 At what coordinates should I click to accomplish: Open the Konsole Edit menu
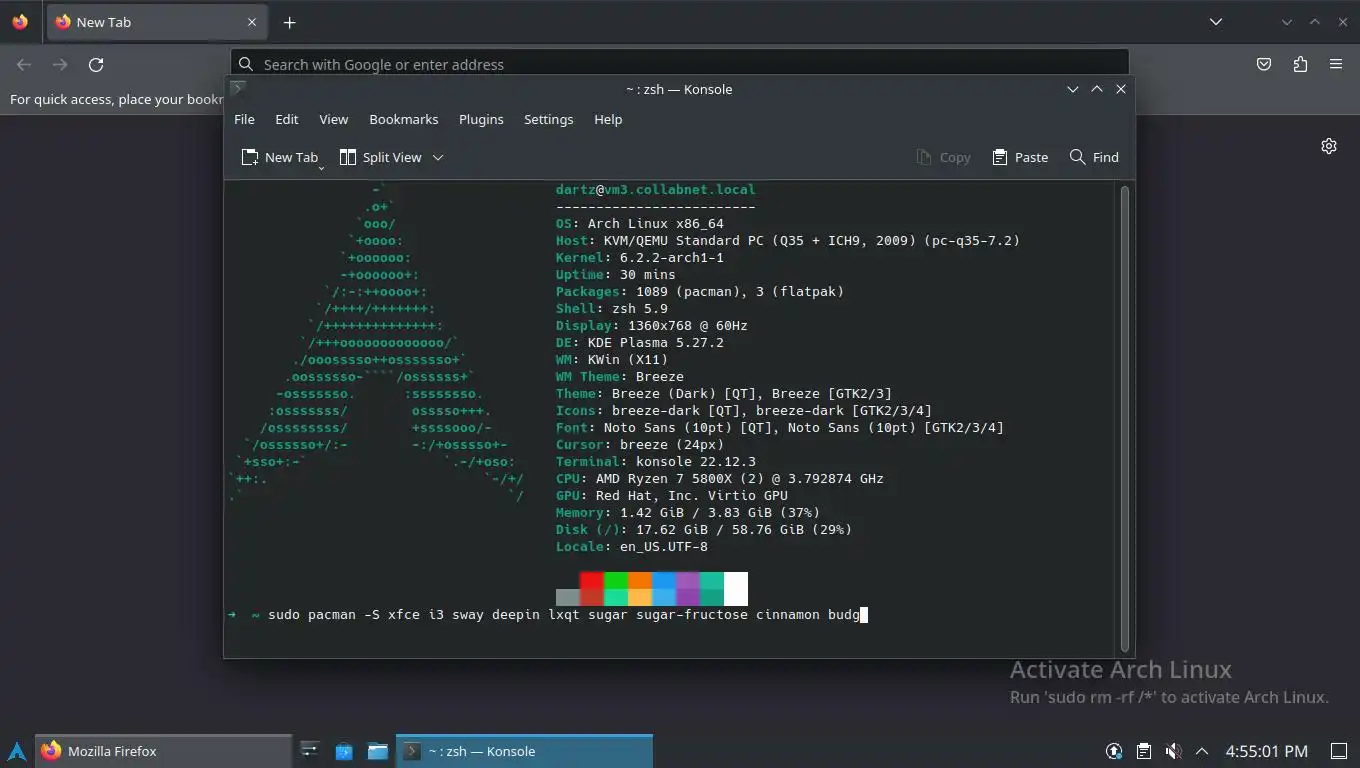pyautogui.click(x=287, y=119)
